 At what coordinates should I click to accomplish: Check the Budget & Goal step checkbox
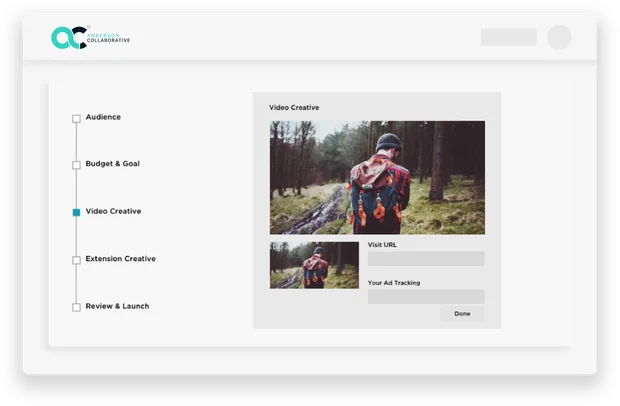click(x=76, y=165)
